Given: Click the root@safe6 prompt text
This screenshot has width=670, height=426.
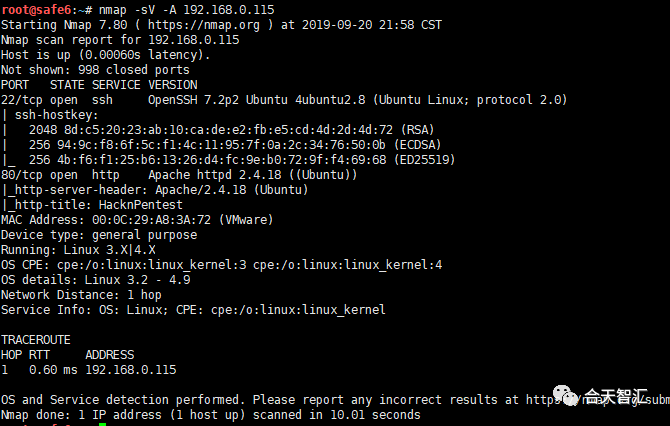Looking at the screenshot, I should tap(36, 9).
